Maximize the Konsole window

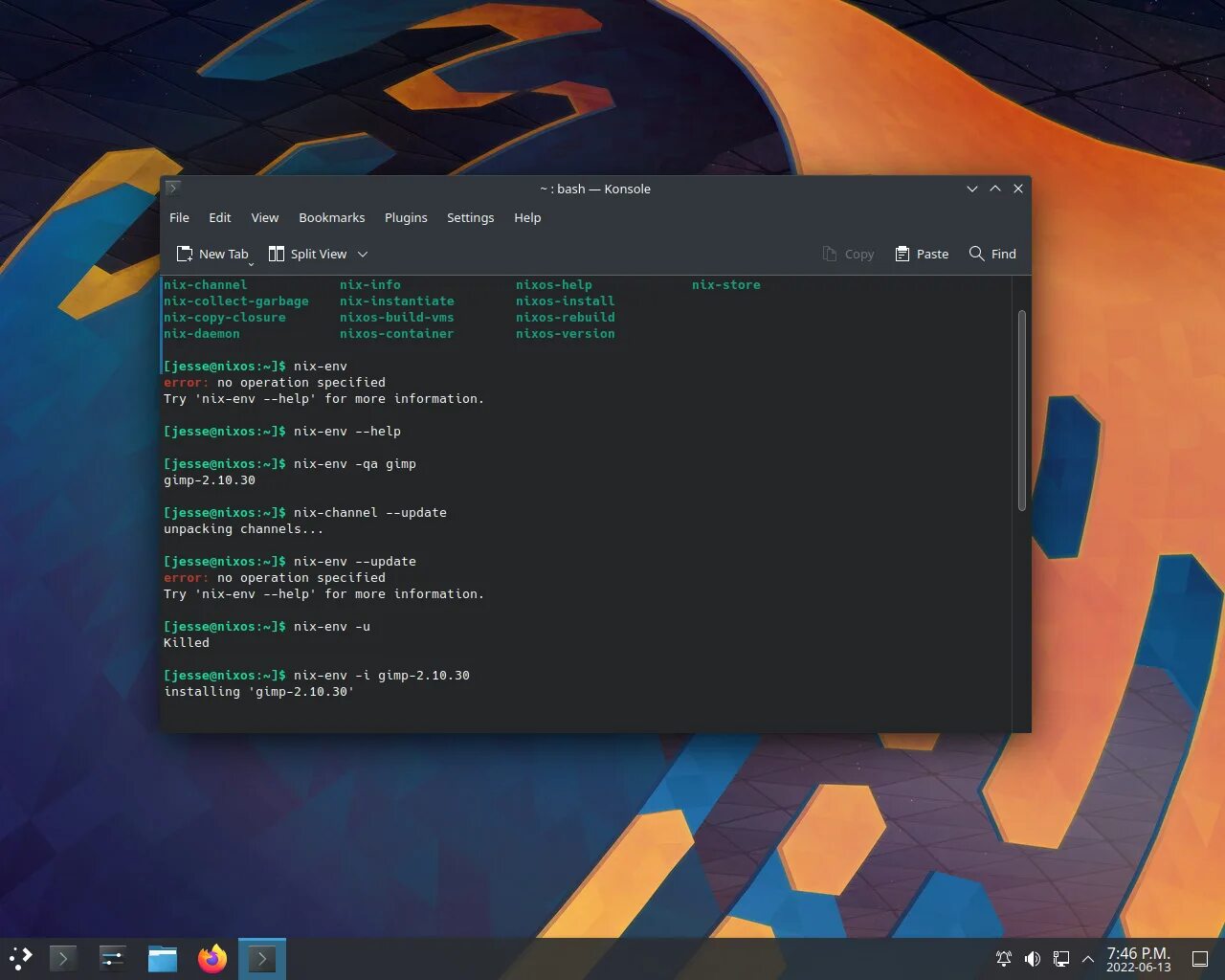tap(995, 189)
